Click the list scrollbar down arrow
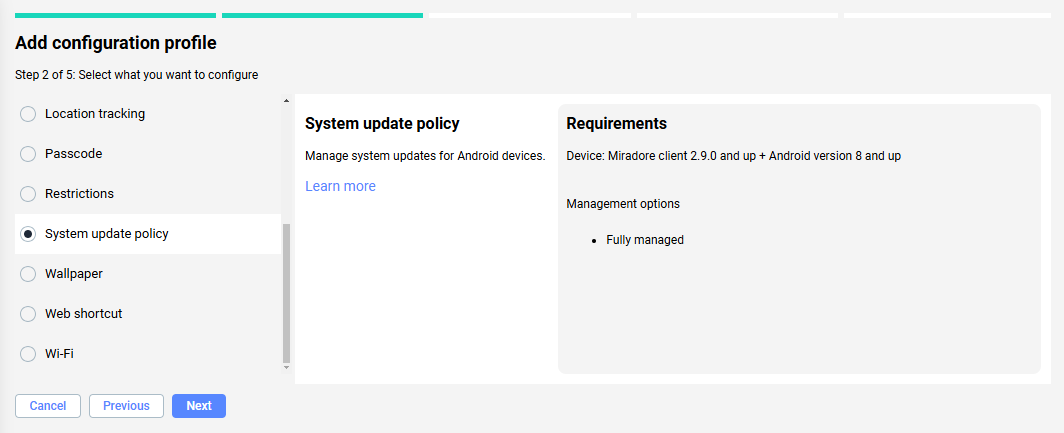The height and width of the screenshot is (433, 1064). pyautogui.click(x=287, y=367)
